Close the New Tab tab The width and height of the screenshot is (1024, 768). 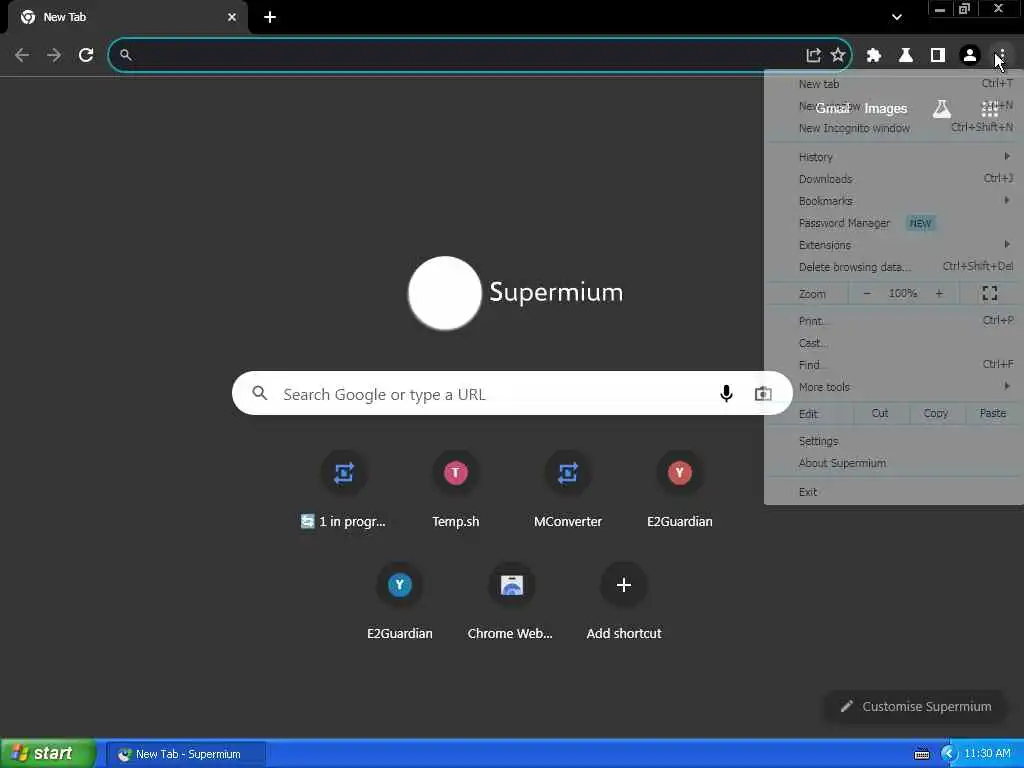(232, 17)
